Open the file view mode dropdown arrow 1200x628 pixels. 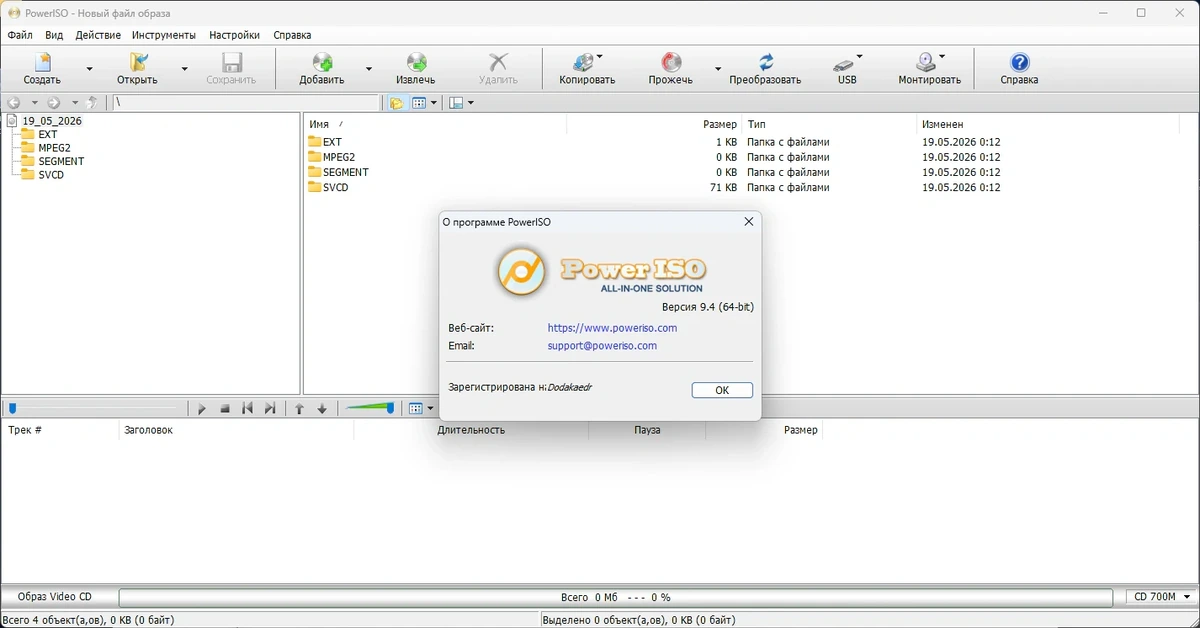[434, 103]
